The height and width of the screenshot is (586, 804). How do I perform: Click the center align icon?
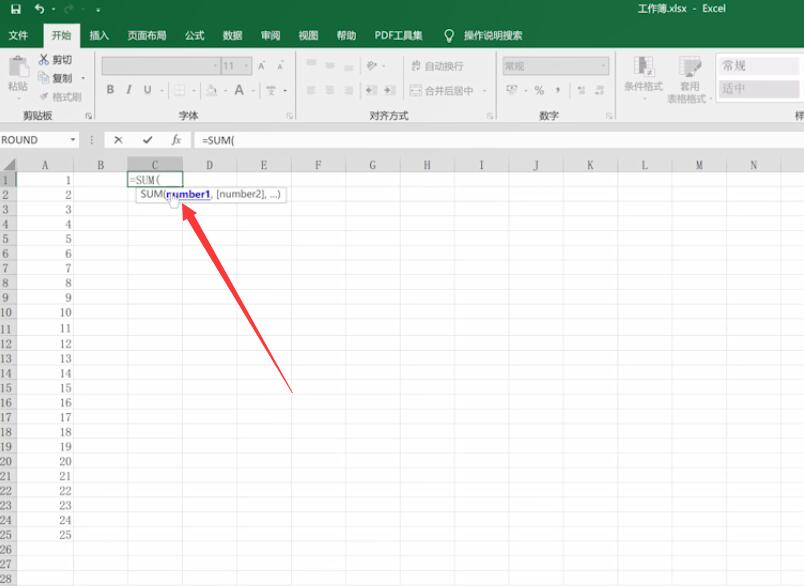point(330,90)
